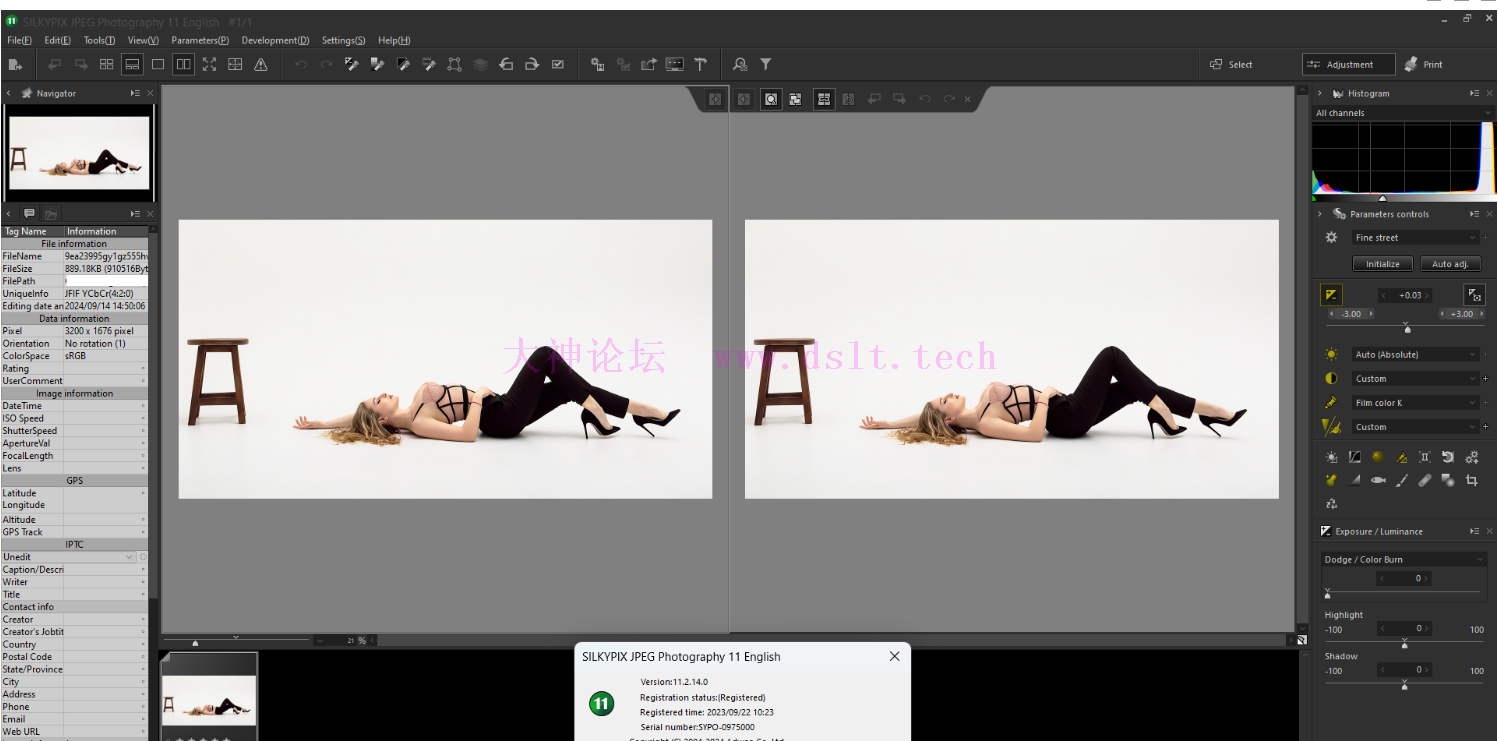Open the Help menu
The width and height of the screenshot is (1498, 741).
(x=394, y=40)
